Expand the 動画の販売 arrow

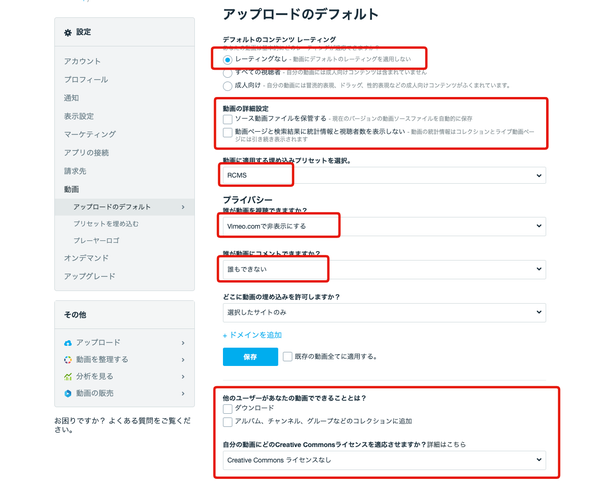(183, 393)
